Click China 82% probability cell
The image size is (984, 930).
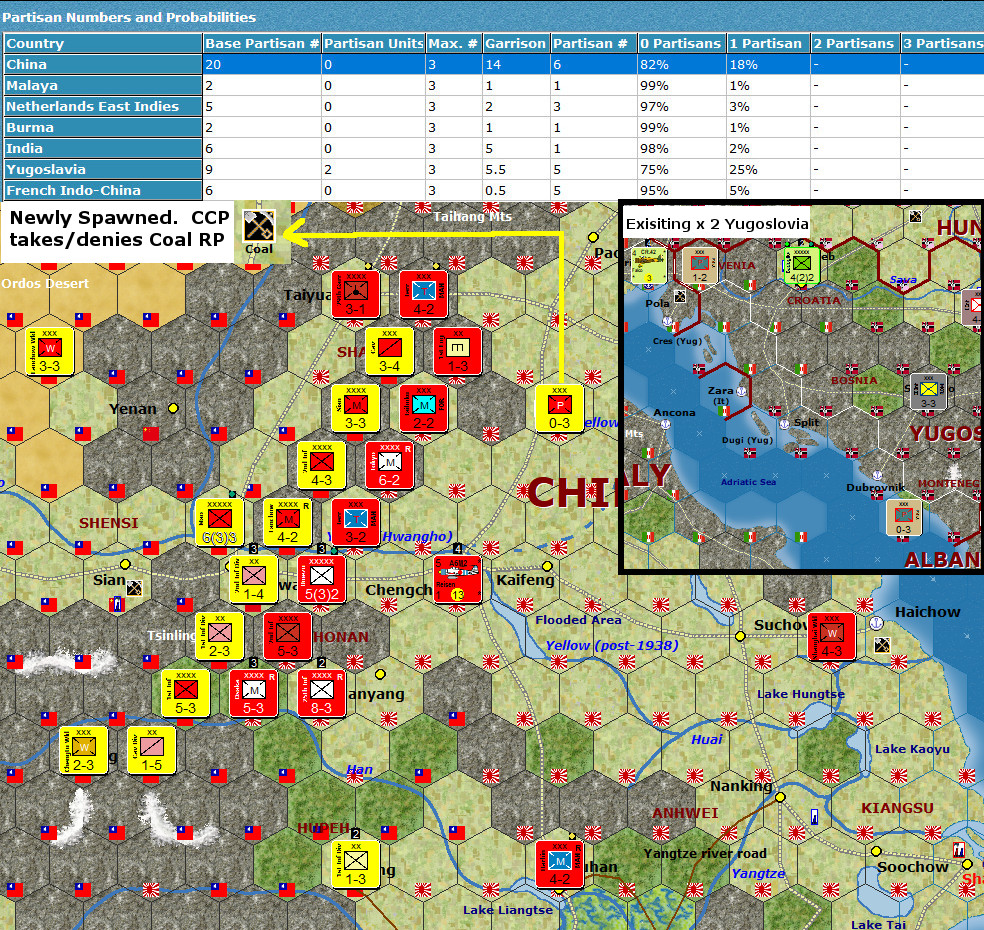682,64
